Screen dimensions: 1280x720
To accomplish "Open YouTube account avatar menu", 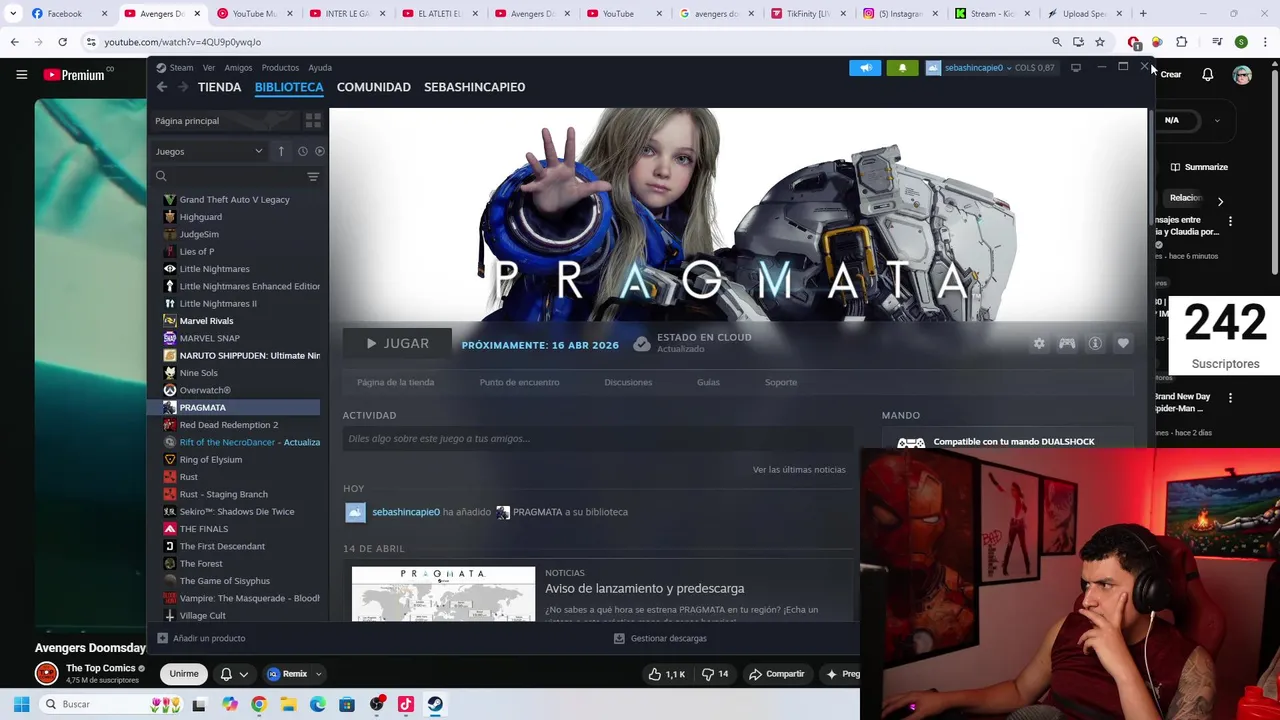I will point(1242,75).
